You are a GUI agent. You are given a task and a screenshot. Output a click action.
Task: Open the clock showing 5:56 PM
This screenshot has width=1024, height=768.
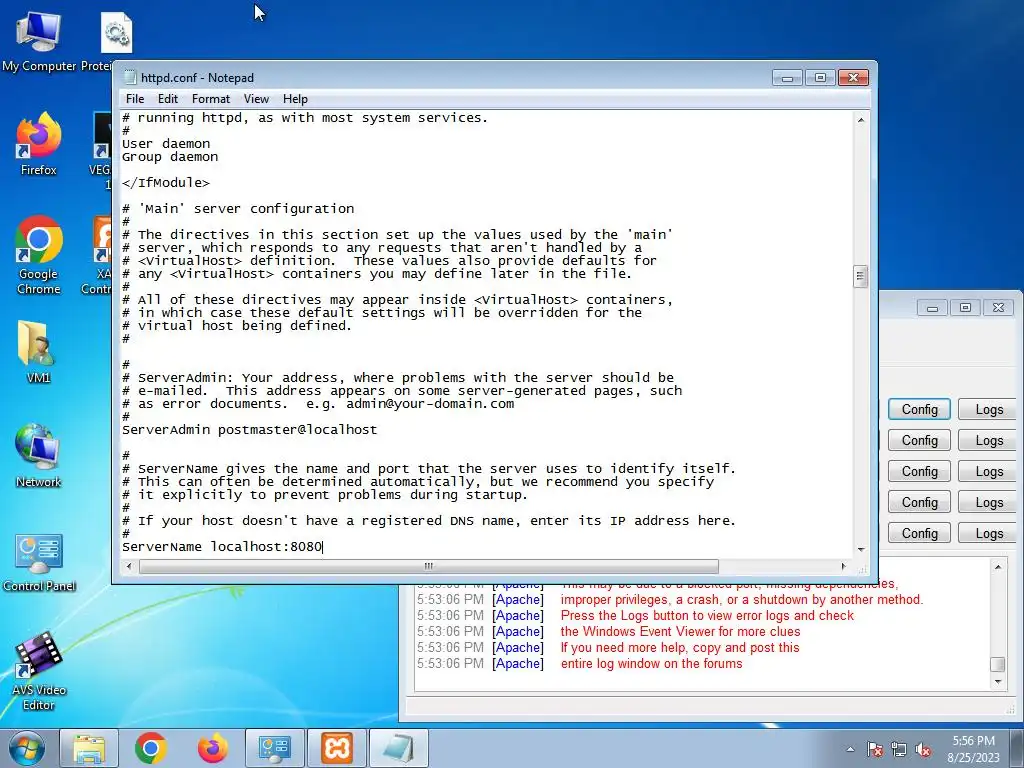coord(973,748)
